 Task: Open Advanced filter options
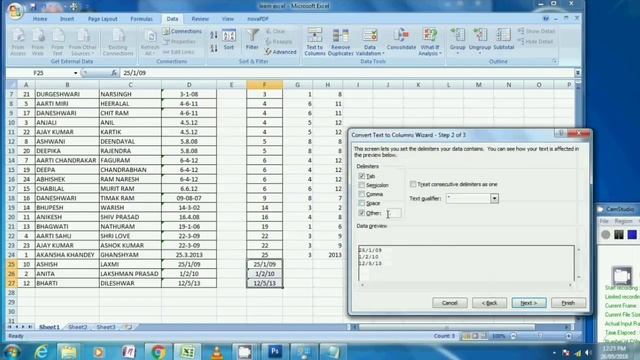point(280,52)
